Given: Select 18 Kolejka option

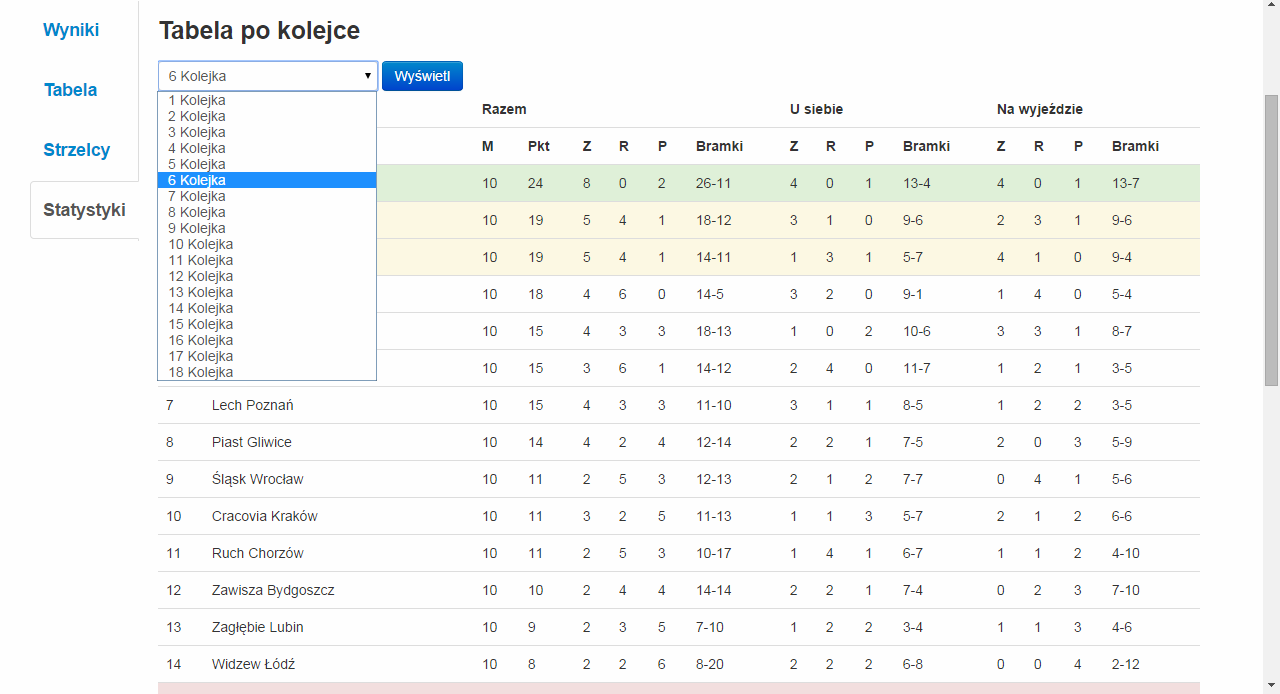Looking at the screenshot, I should coord(201,372).
